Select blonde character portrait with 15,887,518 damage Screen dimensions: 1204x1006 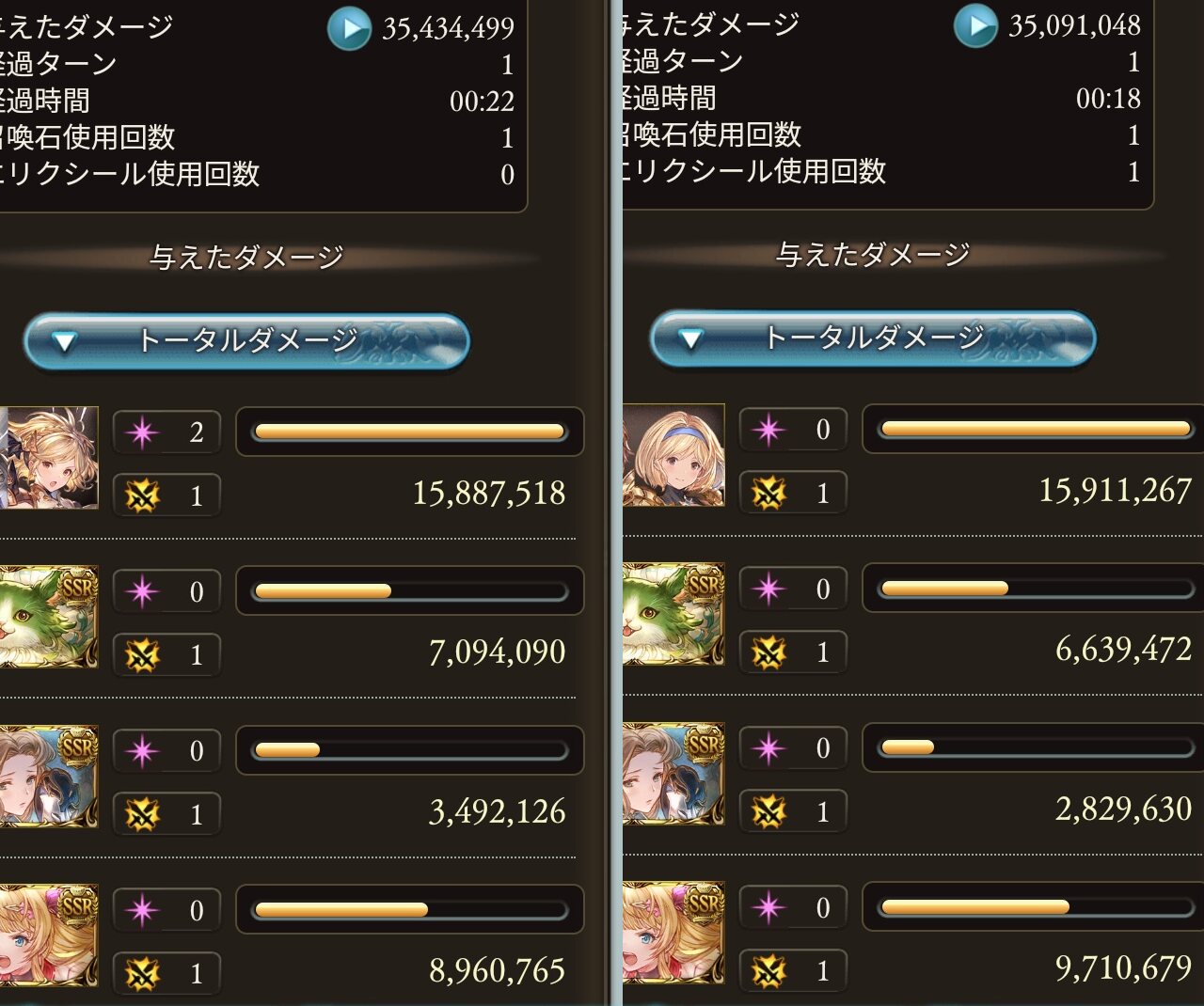pyautogui.click(x=49, y=458)
